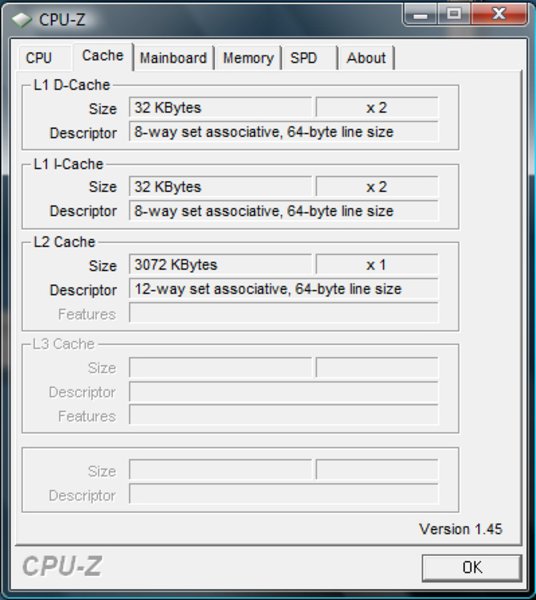Click the L1 I-Cache size field showing 32 KBytes
This screenshot has height=600, width=536.
[x=220, y=187]
